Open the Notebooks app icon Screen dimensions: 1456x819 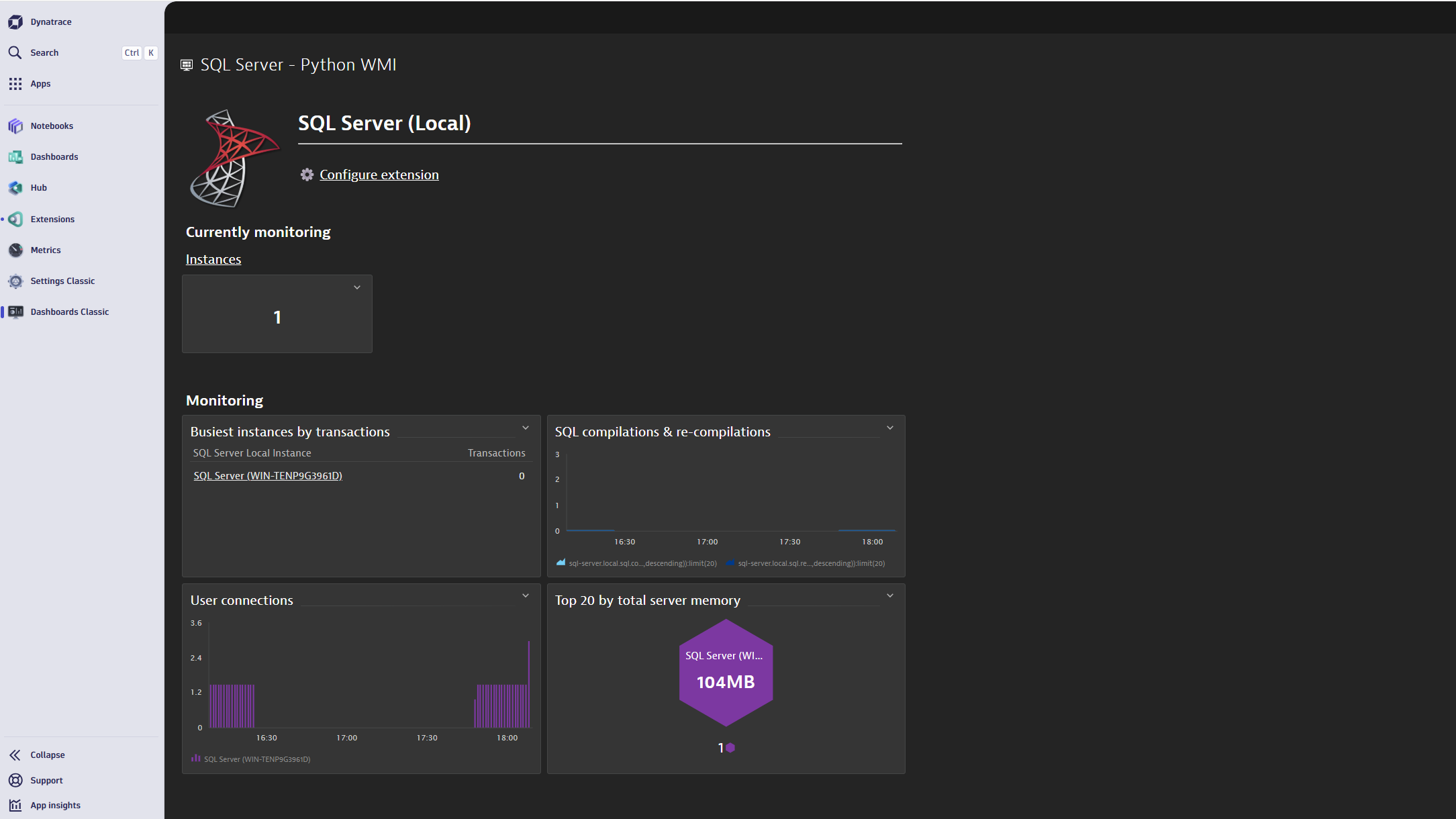(x=15, y=126)
